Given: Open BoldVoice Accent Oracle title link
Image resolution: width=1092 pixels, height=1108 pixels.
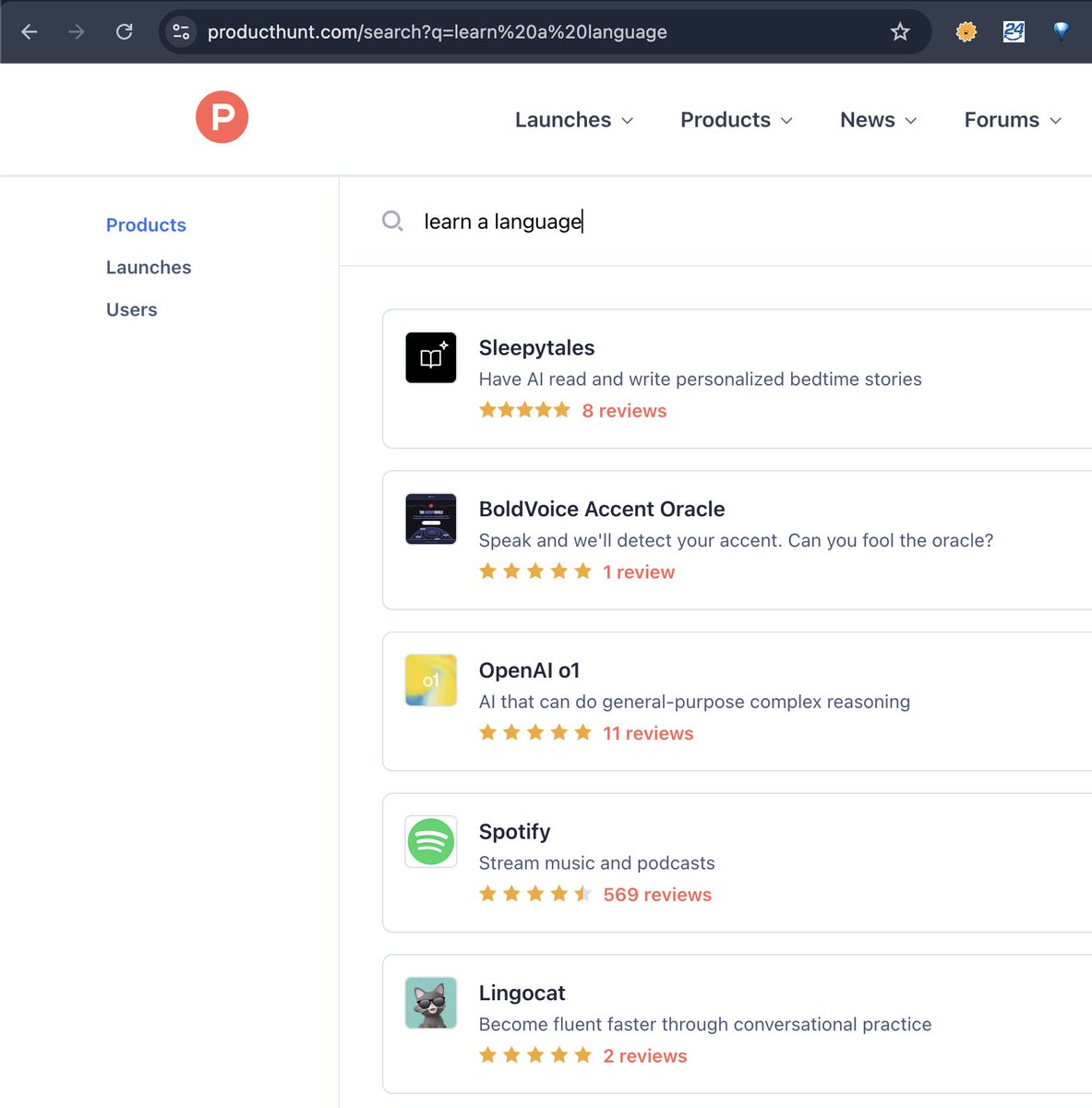Looking at the screenshot, I should click(x=602, y=510).
